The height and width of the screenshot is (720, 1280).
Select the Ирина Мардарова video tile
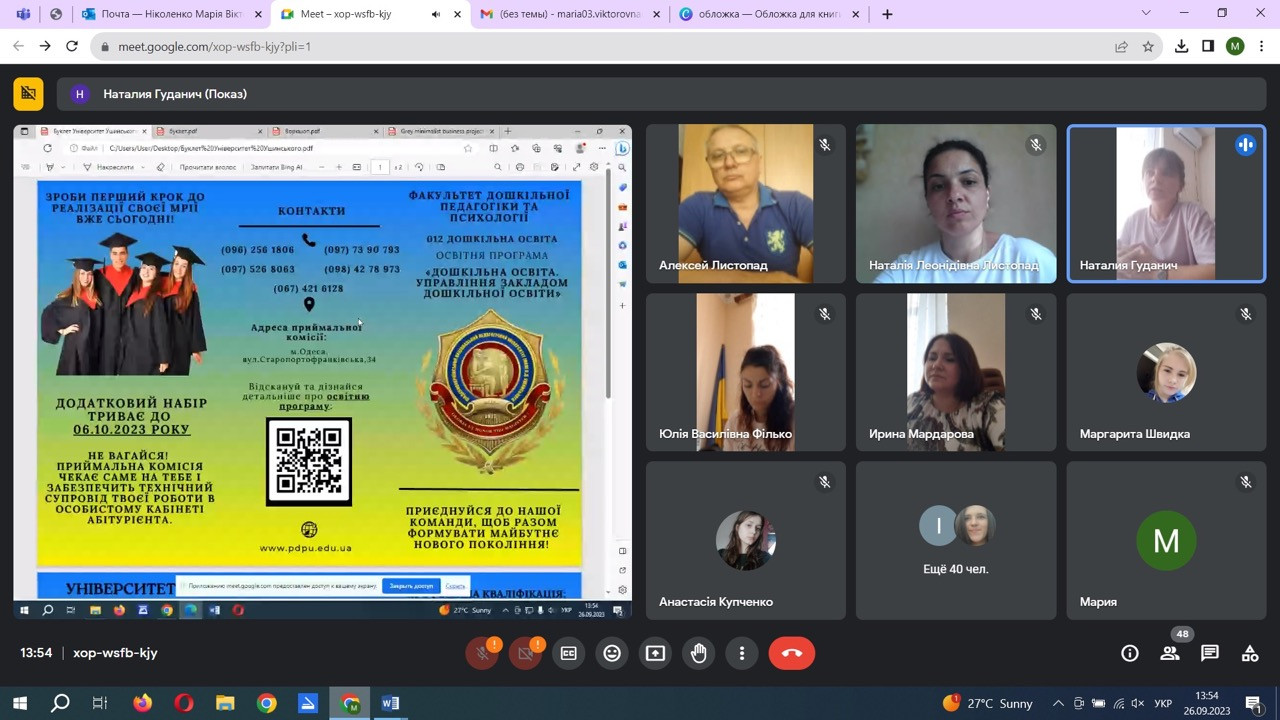956,372
